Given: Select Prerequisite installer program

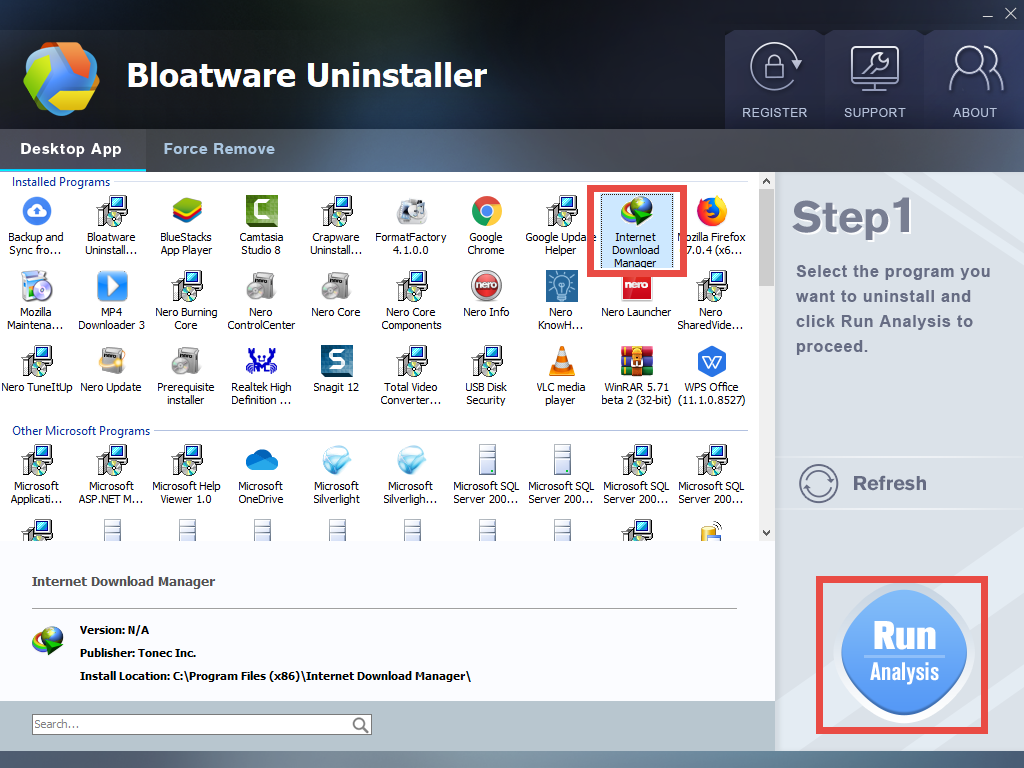Looking at the screenshot, I should (186, 376).
